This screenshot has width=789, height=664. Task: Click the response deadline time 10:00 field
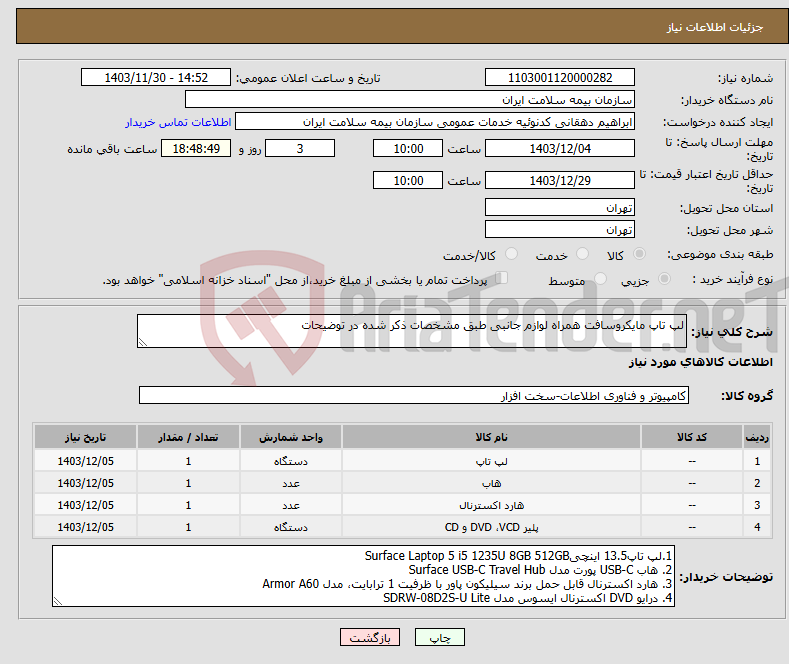[x=408, y=148]
